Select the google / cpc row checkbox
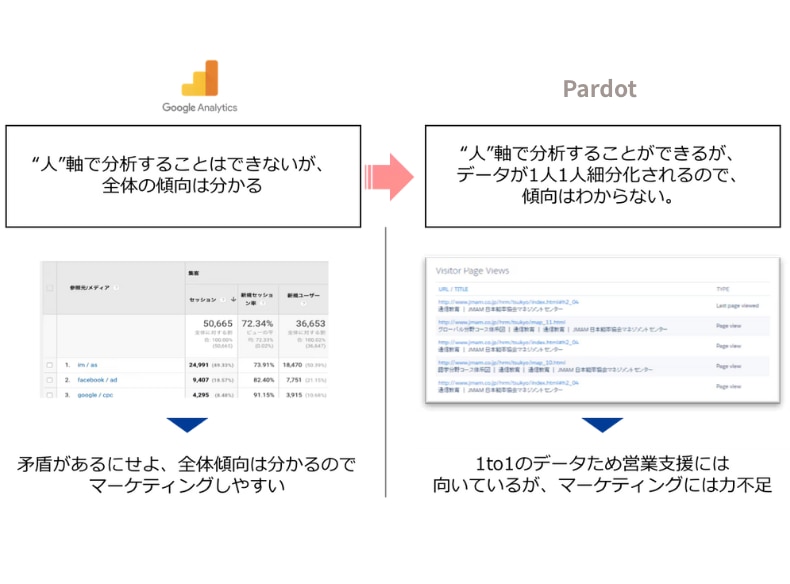The image size is (790, 584). [49, 394]
